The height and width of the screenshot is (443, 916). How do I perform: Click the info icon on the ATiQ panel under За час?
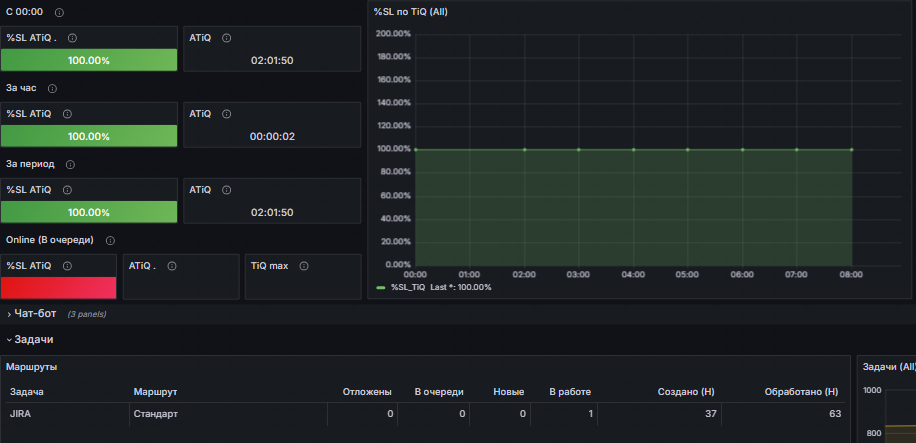point(227,114)
